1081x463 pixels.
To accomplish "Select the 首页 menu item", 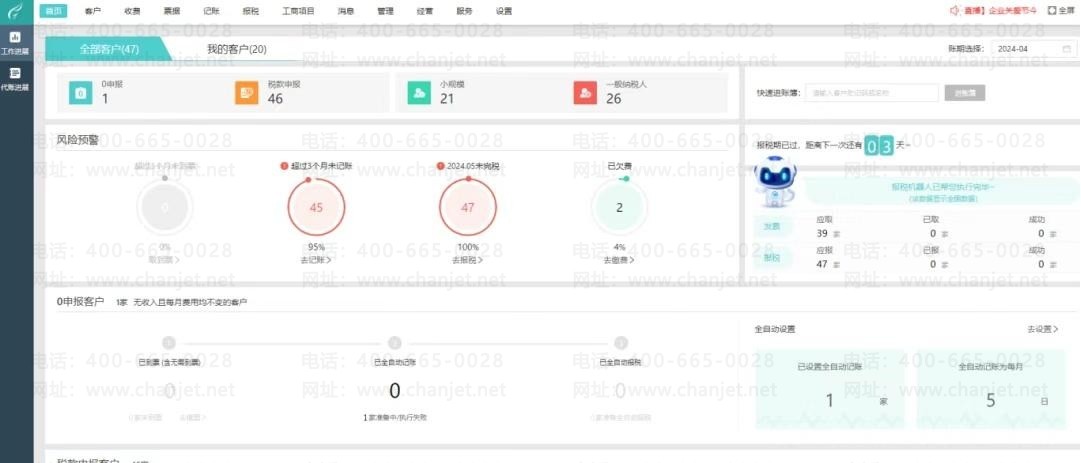I will click(x=53, y=10).
